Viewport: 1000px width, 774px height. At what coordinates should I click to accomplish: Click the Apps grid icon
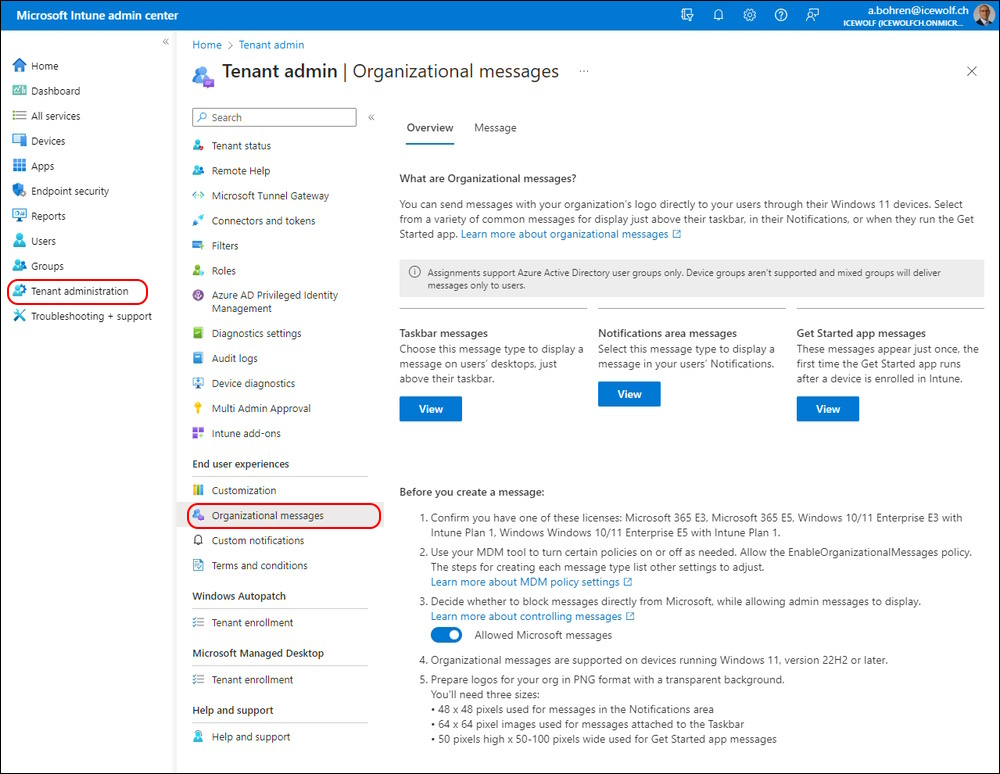click(x=20, y=166)
